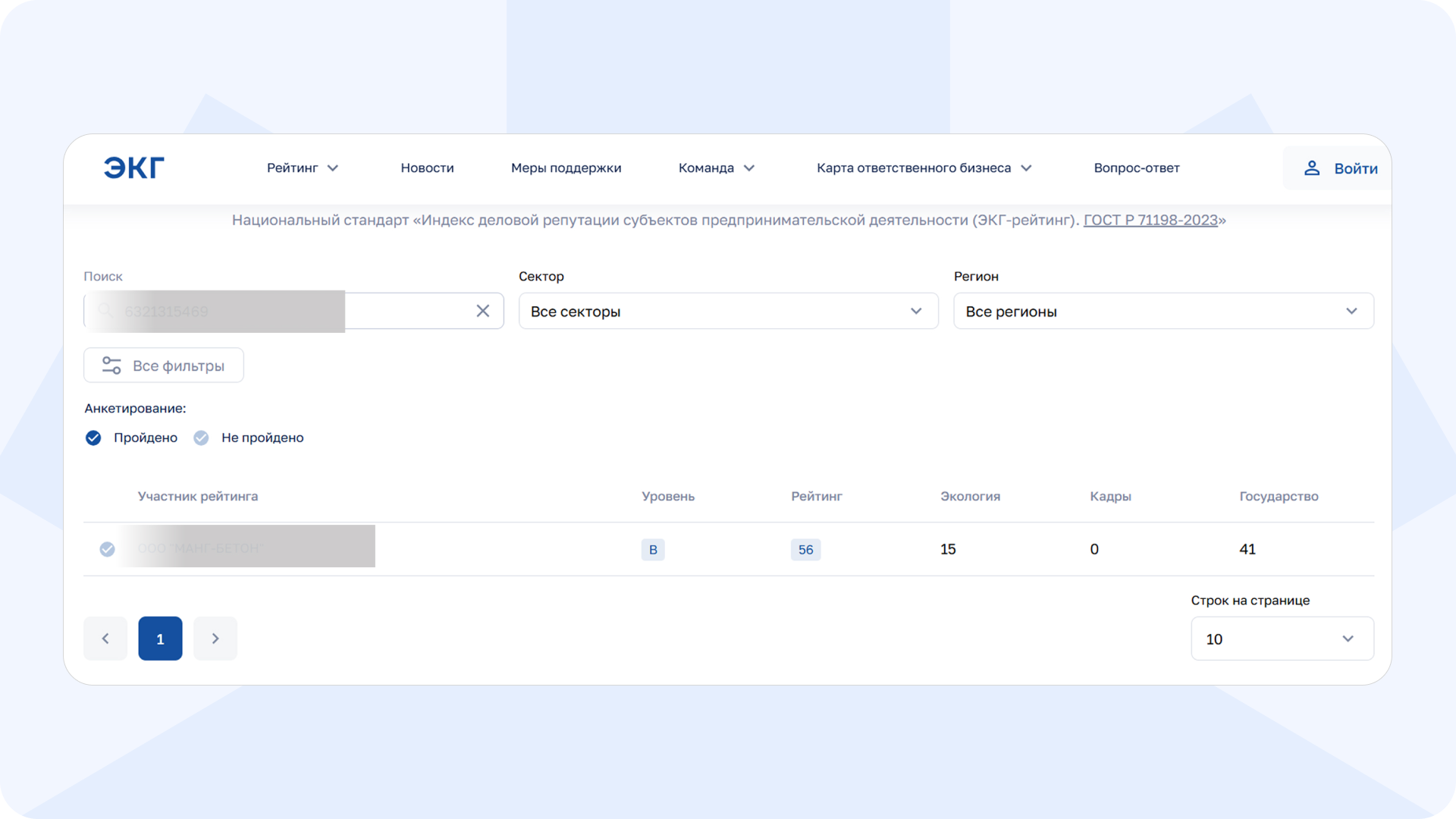This screenshot has height=819, width=1456.
Task: Expand the Карта ответственного бизнеса menu
Action: tap(924, 168)
